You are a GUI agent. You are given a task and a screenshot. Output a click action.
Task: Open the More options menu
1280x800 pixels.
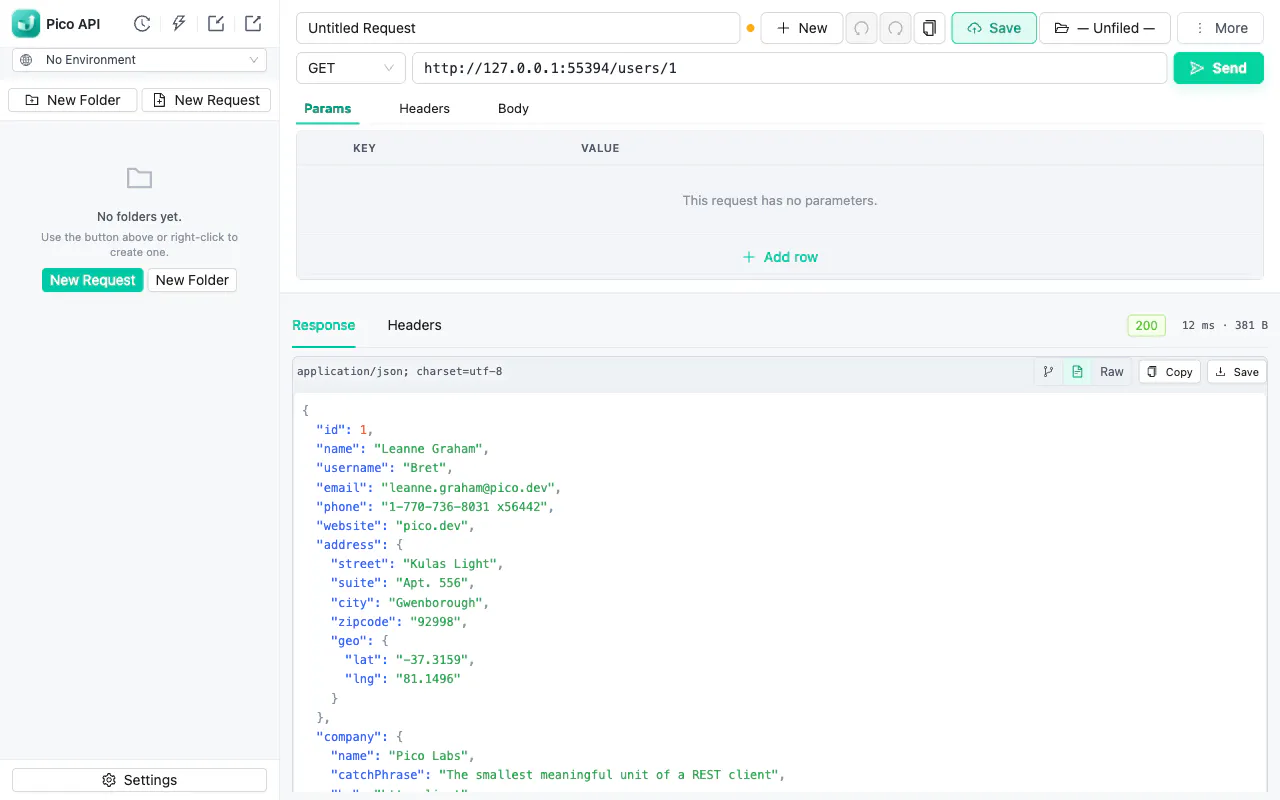click(1220, 28)
